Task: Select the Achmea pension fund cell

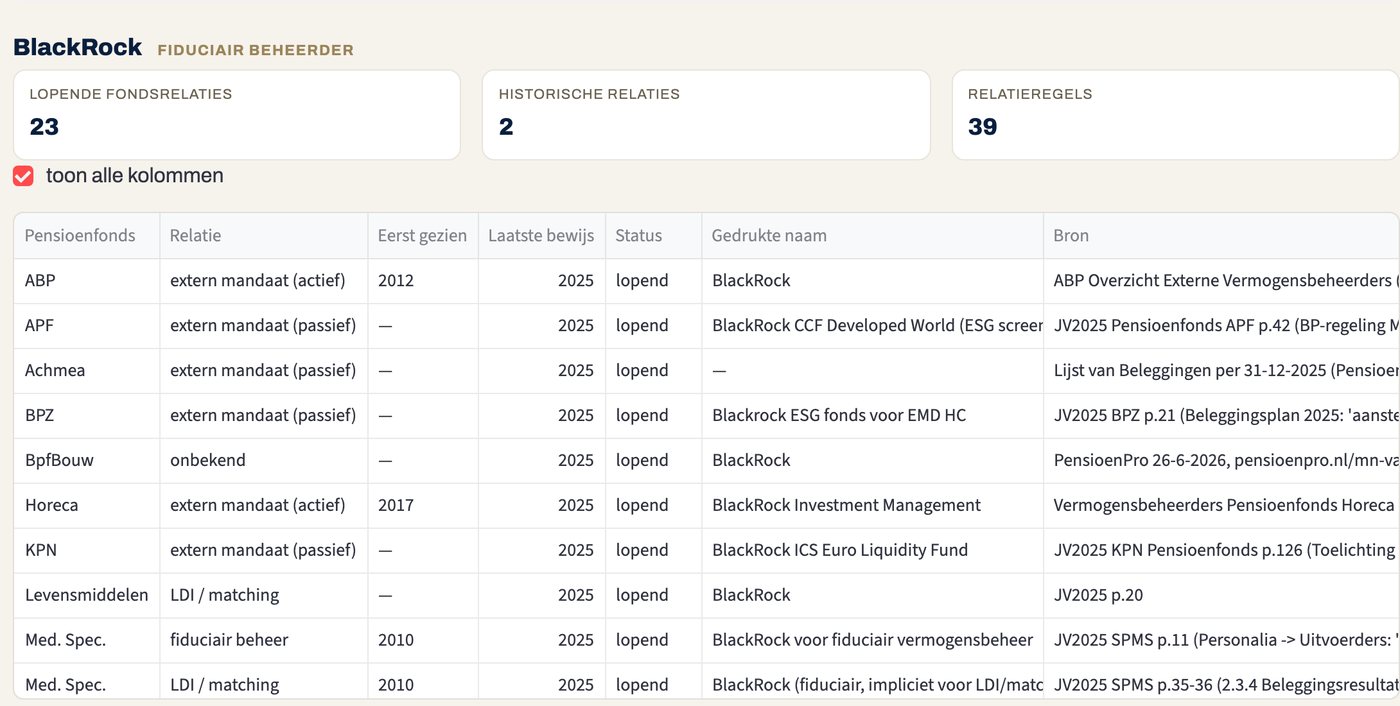Action: [87, 371]
